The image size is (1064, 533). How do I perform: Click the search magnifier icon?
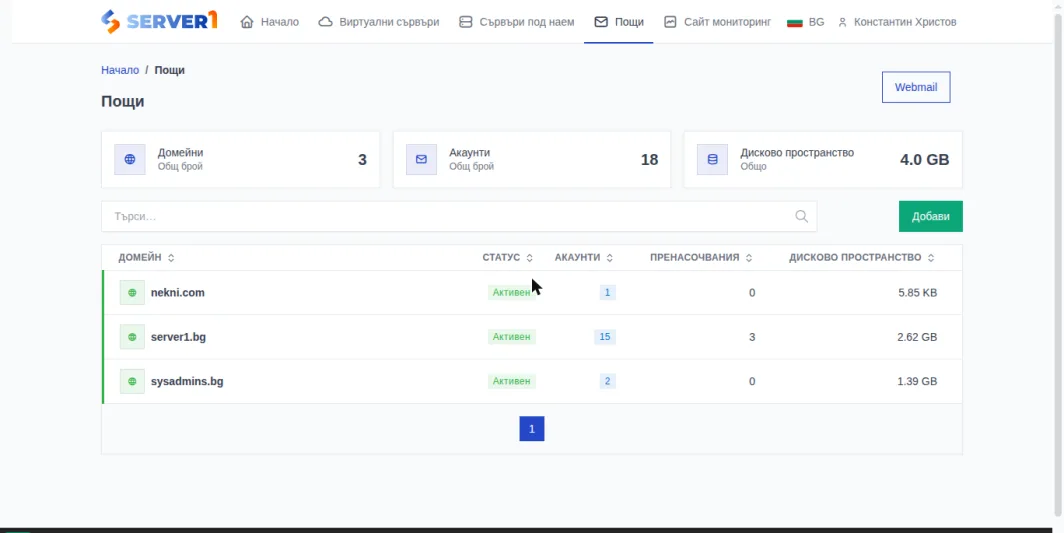801,217
